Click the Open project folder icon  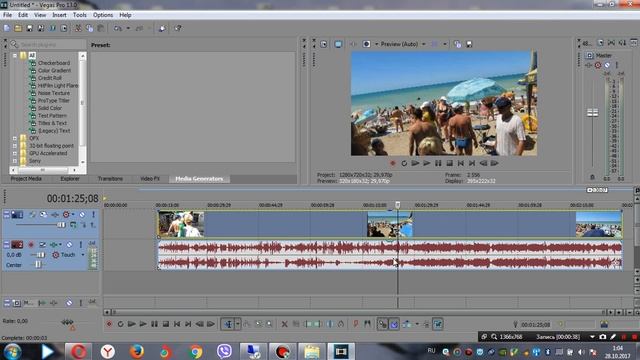click(18, 28)
